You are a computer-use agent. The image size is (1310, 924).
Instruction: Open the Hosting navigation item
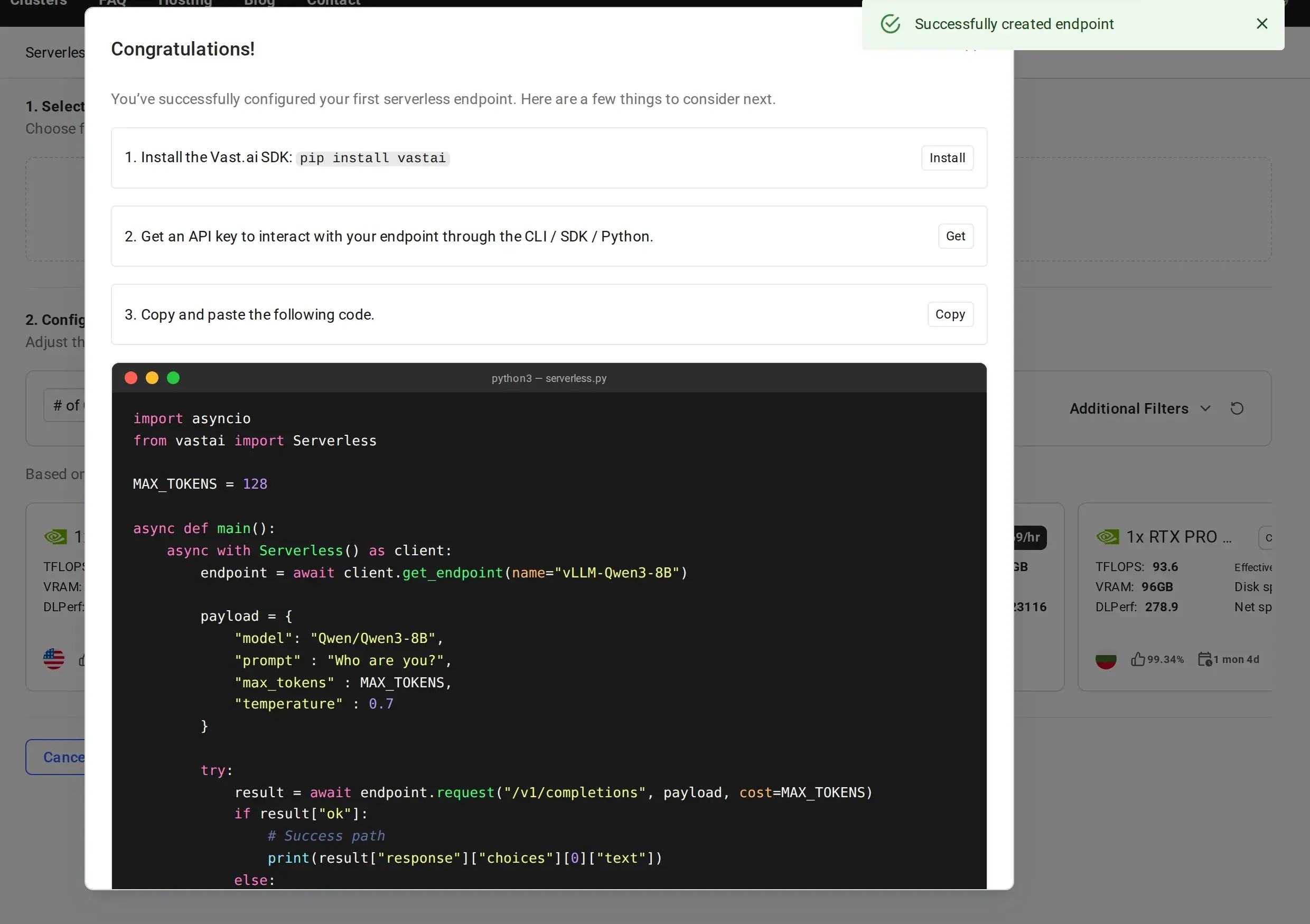coord(185,3)
